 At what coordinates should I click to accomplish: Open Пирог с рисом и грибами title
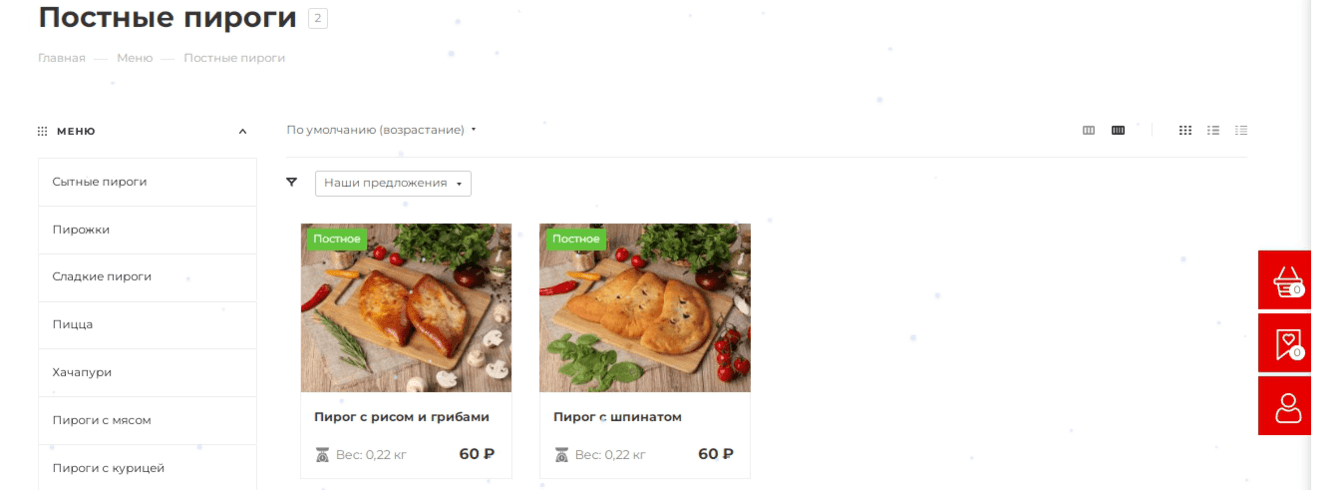coord(401,417)
